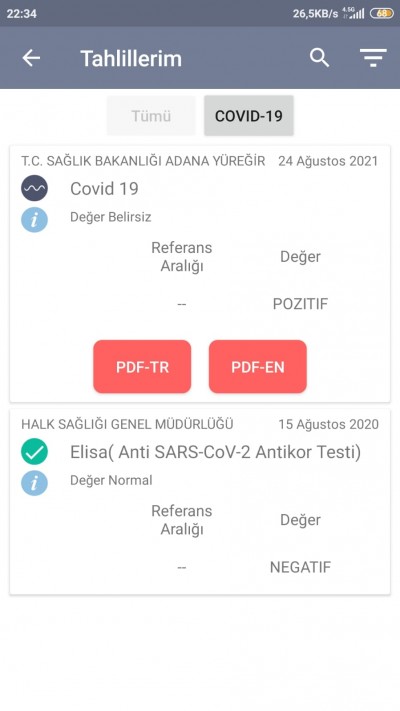Tap the HALK SAĞLIĞI GENEL MÜDÜRLÜĞÜ header
This screenshot has width=400, height=711.
[x=127, y=424]
